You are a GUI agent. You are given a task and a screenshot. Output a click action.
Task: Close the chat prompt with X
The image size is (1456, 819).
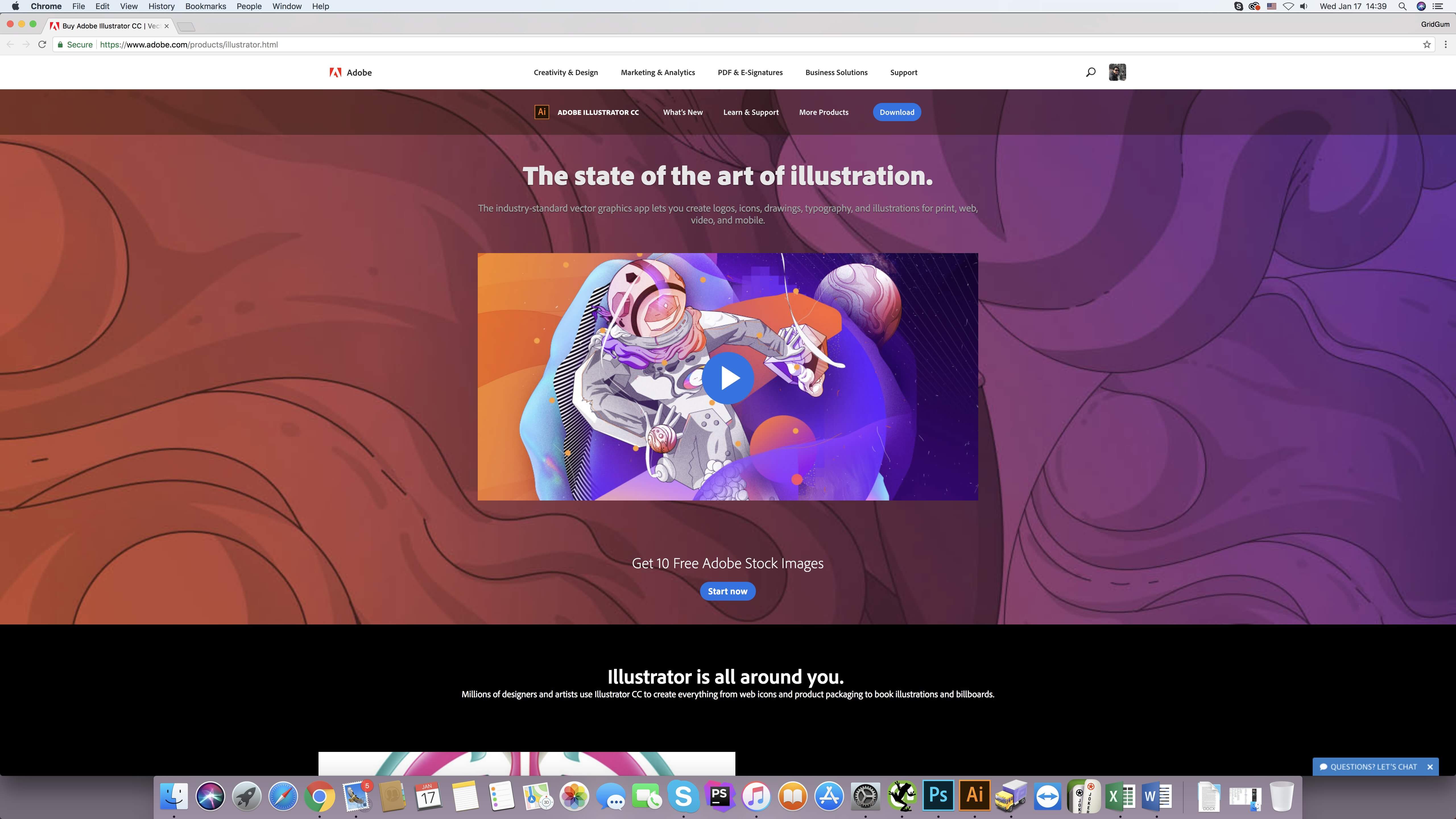1430,767
